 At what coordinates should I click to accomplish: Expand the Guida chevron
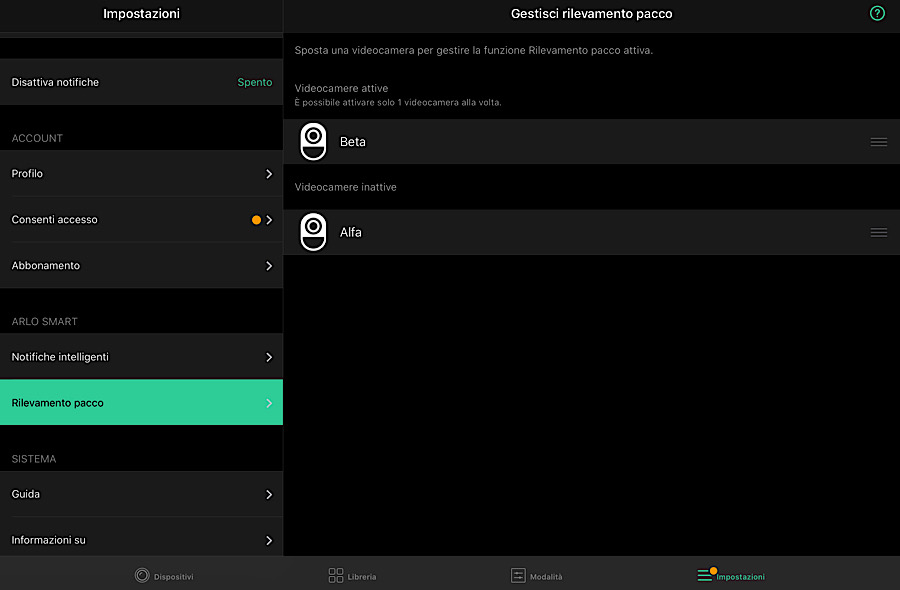click(269, 494)
